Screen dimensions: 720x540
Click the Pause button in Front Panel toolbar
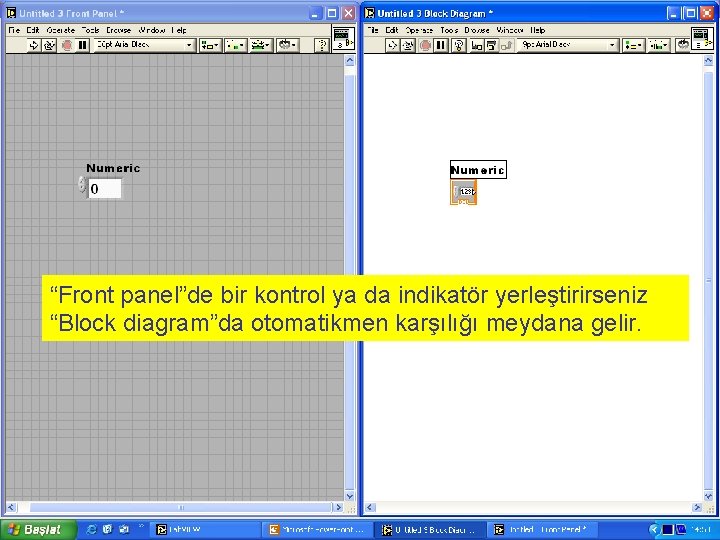[83, 45]
